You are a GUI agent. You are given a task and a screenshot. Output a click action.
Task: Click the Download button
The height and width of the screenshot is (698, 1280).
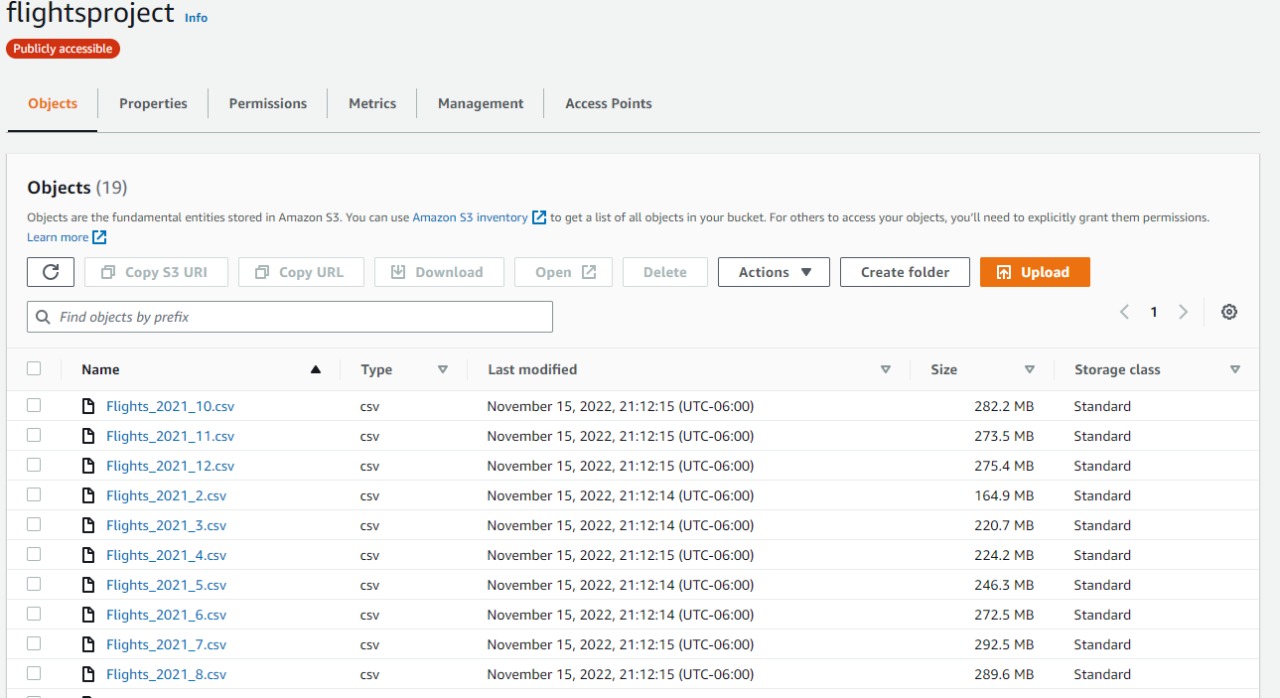(x=439, y=272)
